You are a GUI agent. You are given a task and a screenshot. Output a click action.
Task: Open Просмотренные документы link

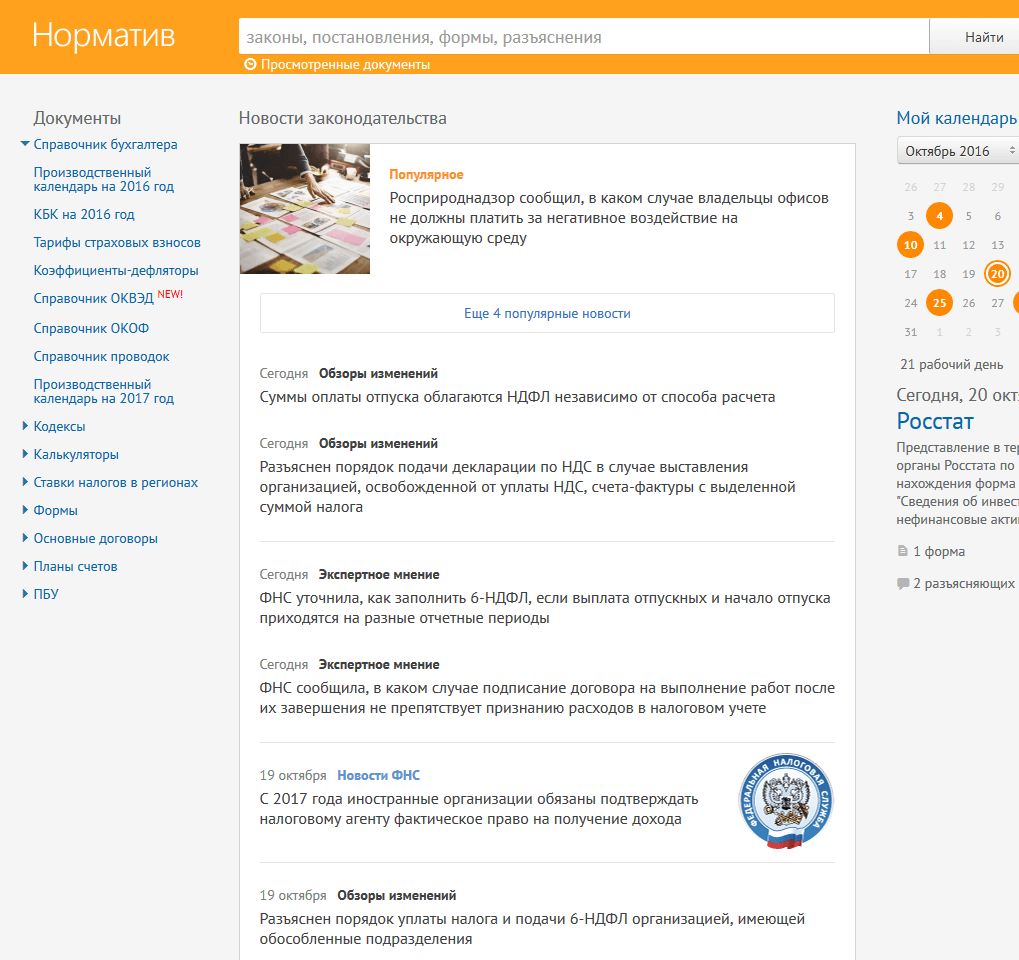345,64
